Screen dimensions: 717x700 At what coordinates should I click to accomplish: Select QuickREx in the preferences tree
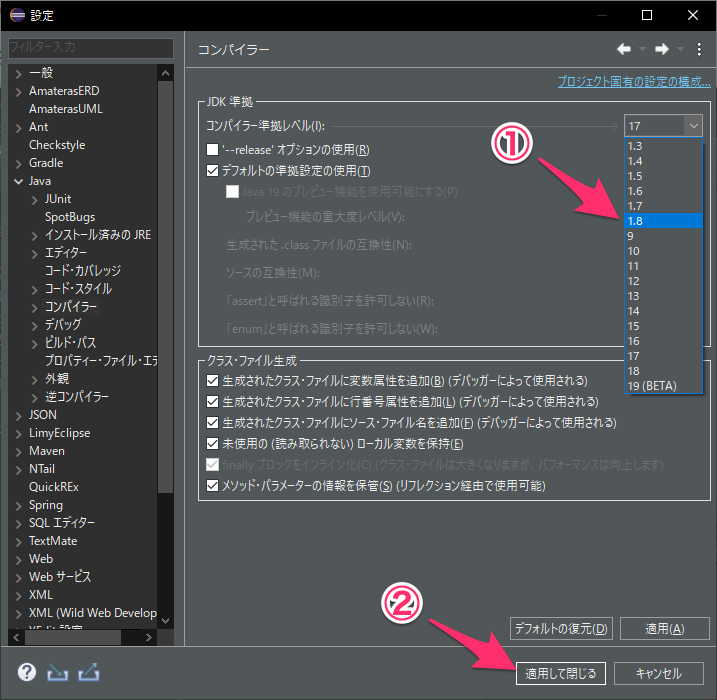pos(54,487)
